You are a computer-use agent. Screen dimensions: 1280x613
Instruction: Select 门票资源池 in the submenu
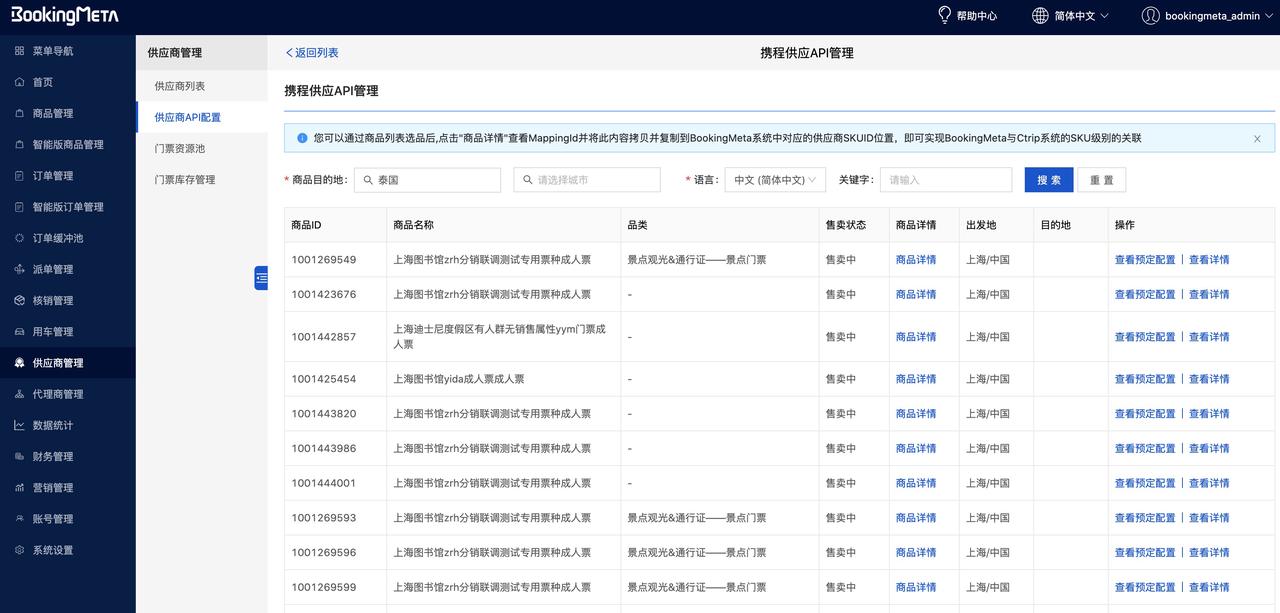point(180,148)
